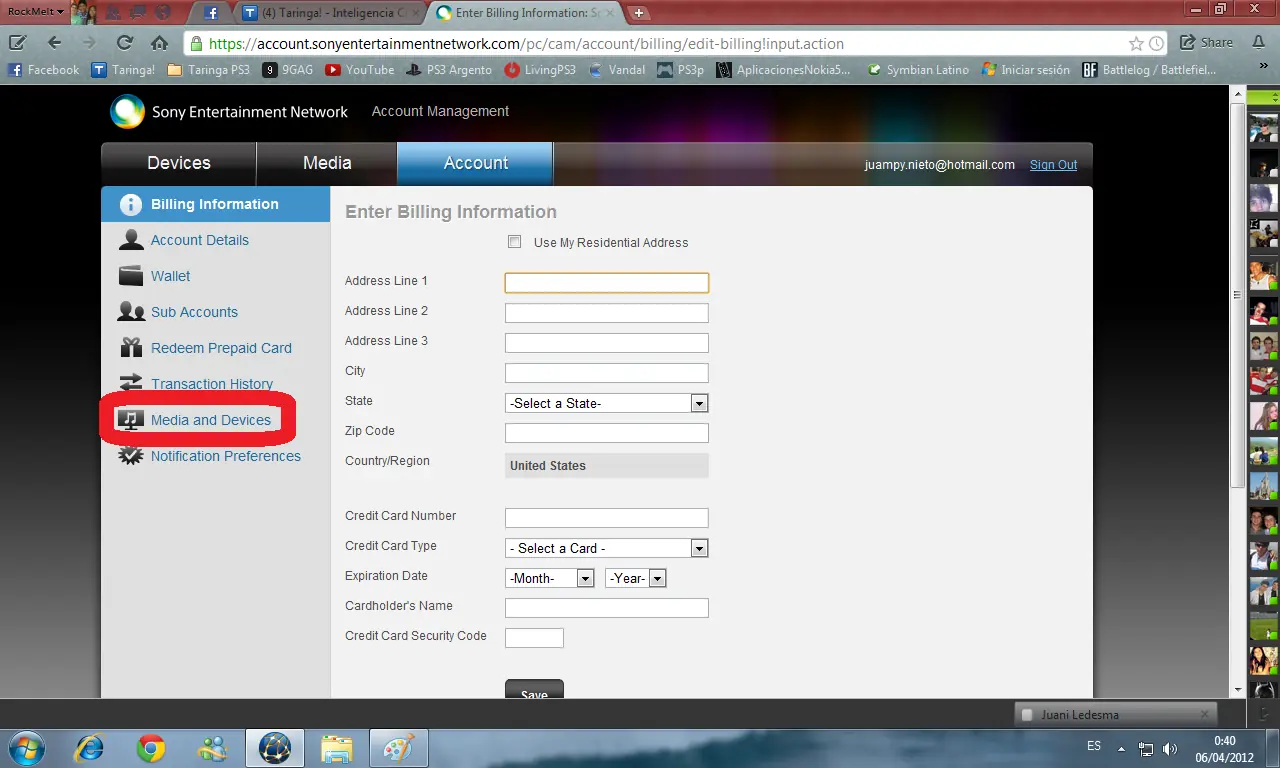The image size is (1280, 768).
Task: Open the Symbian Latino bookmark
Action: (x=918, y=70)
